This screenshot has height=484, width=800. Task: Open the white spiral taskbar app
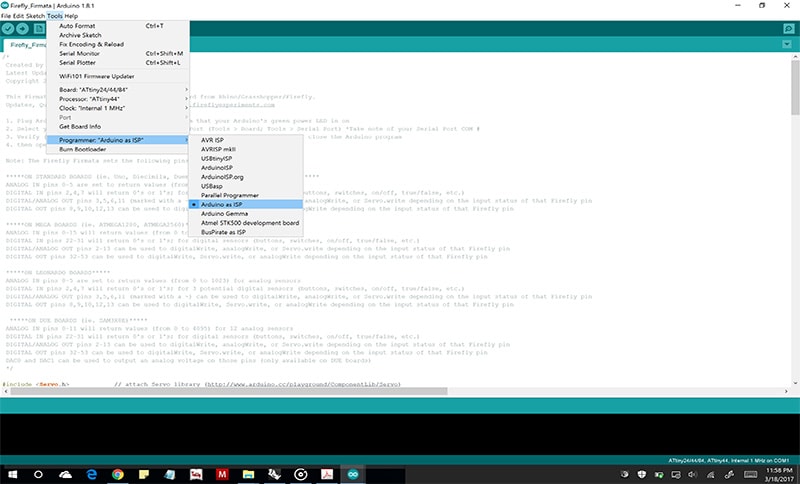(301, 474)
